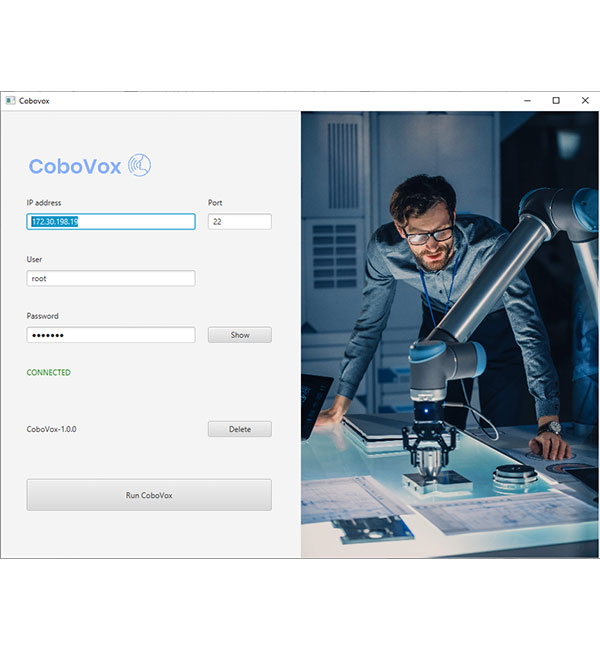
Task: Minimize the Cobovox window
Action: pyautogui.click(x=527, y=101)
